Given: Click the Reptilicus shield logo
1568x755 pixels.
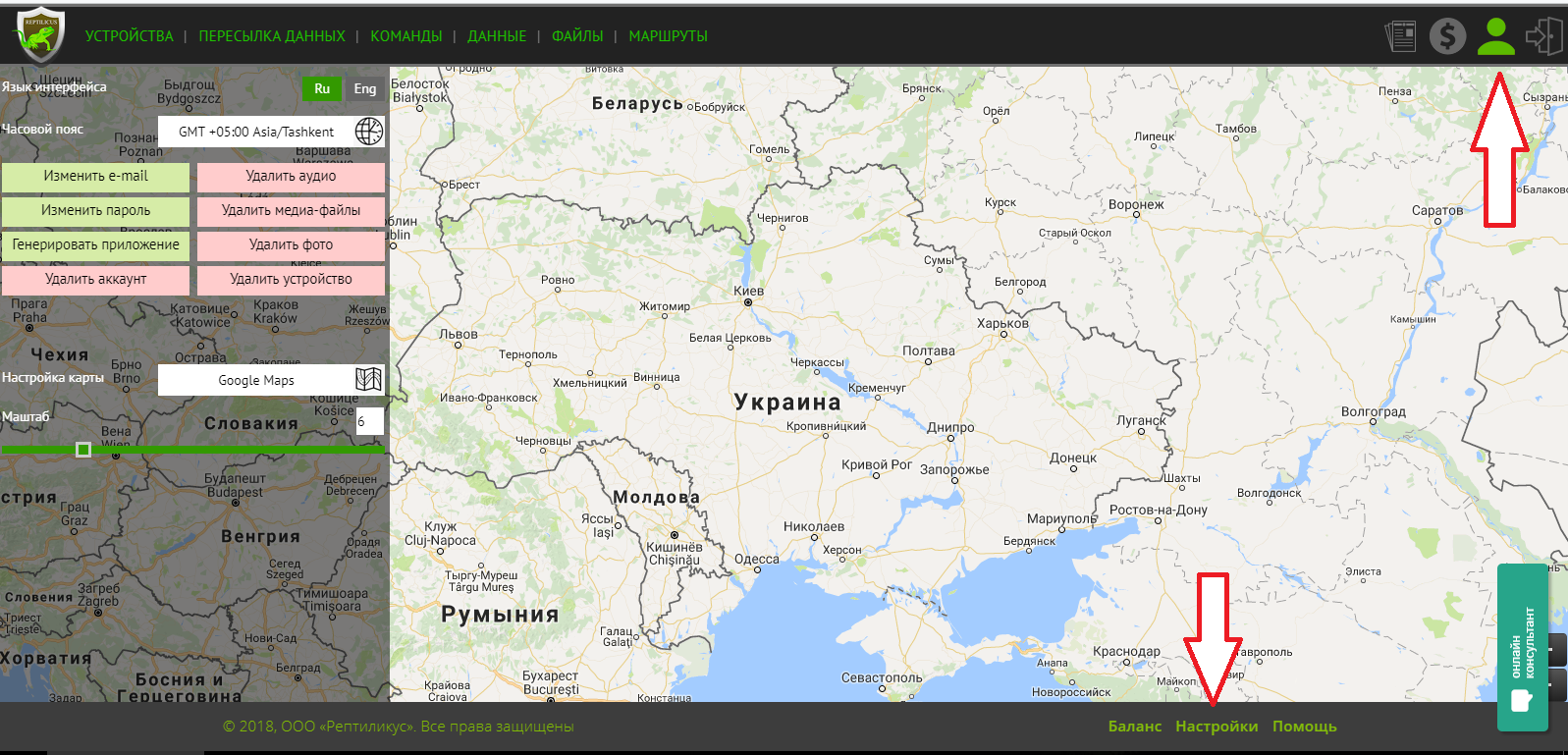Looking at the screenshot, I should pyautogui.click(x=40, y=35).
